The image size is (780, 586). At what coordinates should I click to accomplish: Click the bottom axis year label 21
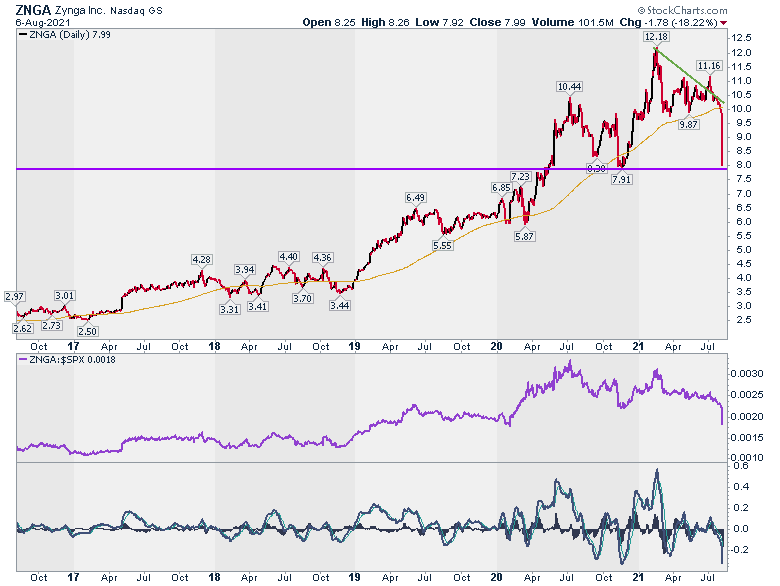[638, 578]
